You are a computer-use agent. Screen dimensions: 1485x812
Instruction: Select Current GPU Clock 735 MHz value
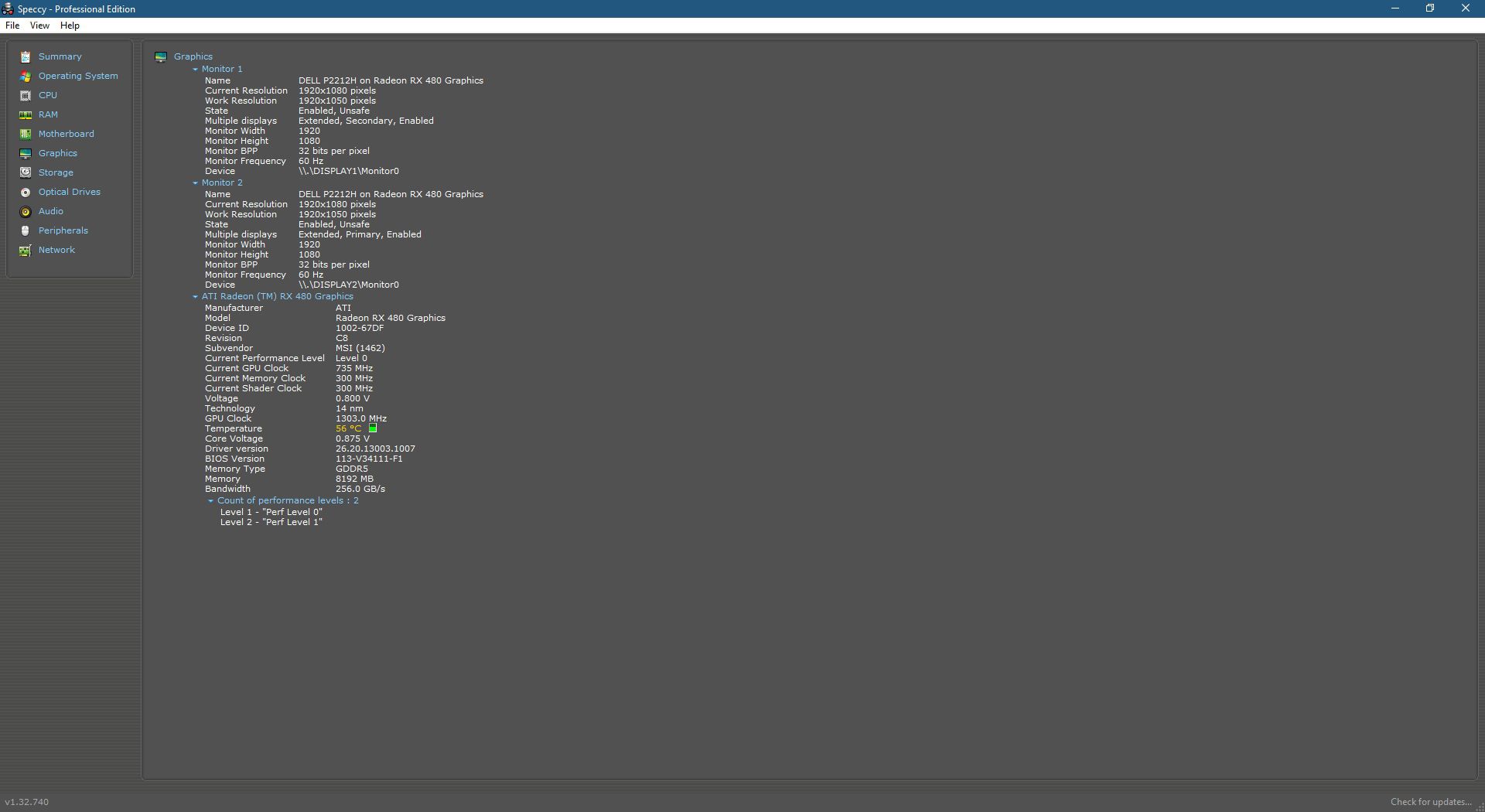[x=354, y=368]
